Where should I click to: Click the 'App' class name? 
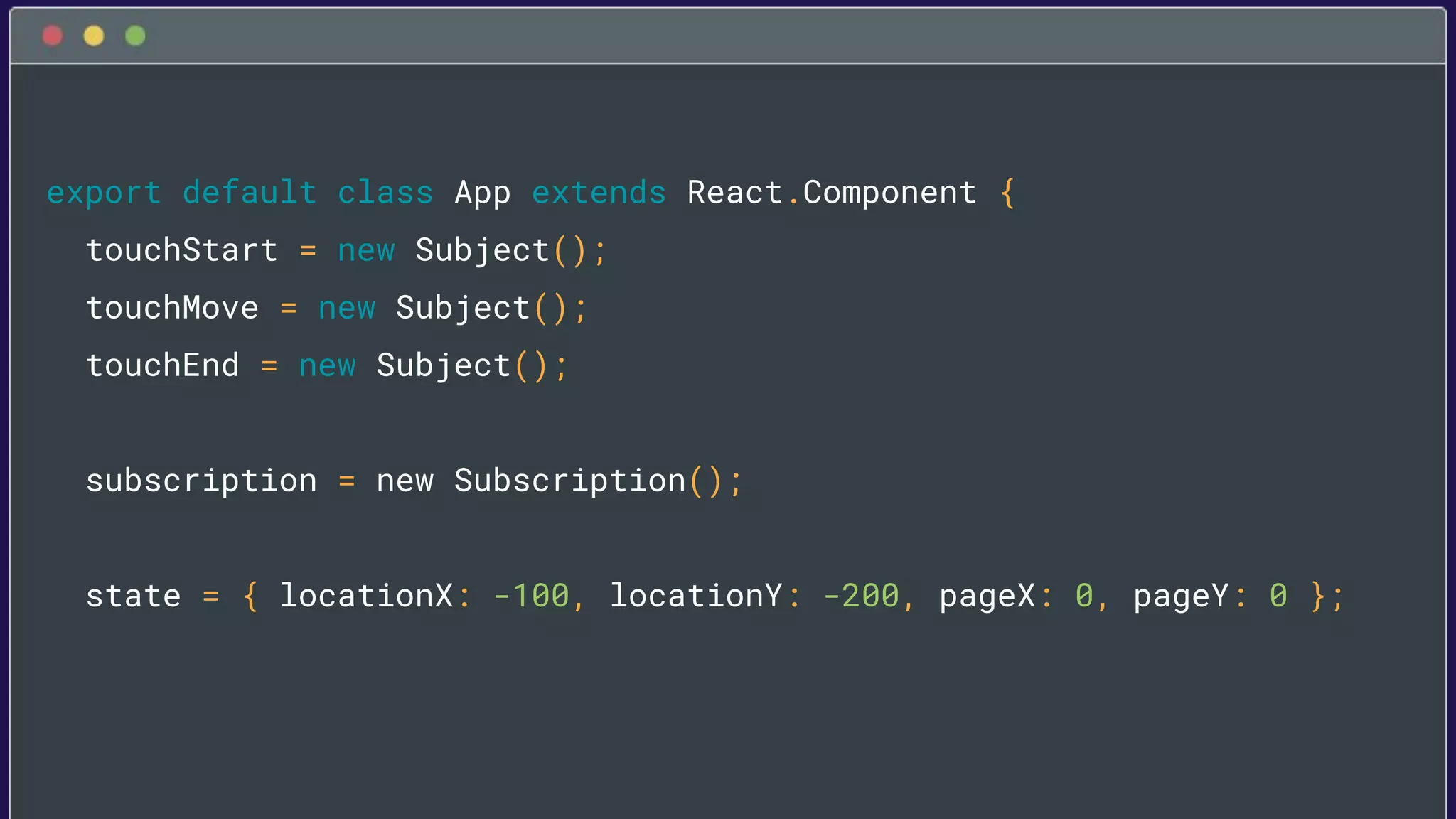[x=483, y=193]
